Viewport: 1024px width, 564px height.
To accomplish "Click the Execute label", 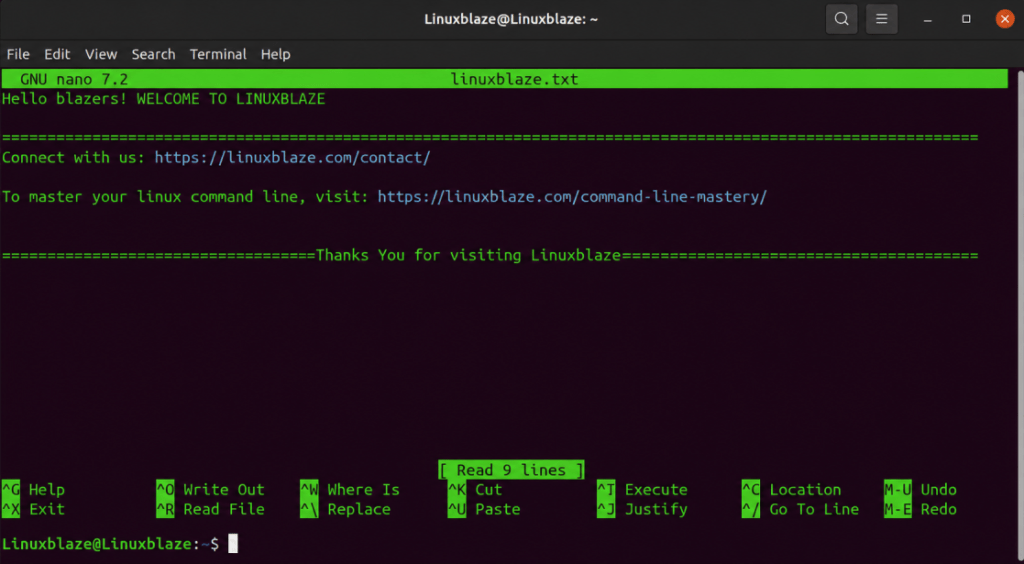I will [656, 490].
